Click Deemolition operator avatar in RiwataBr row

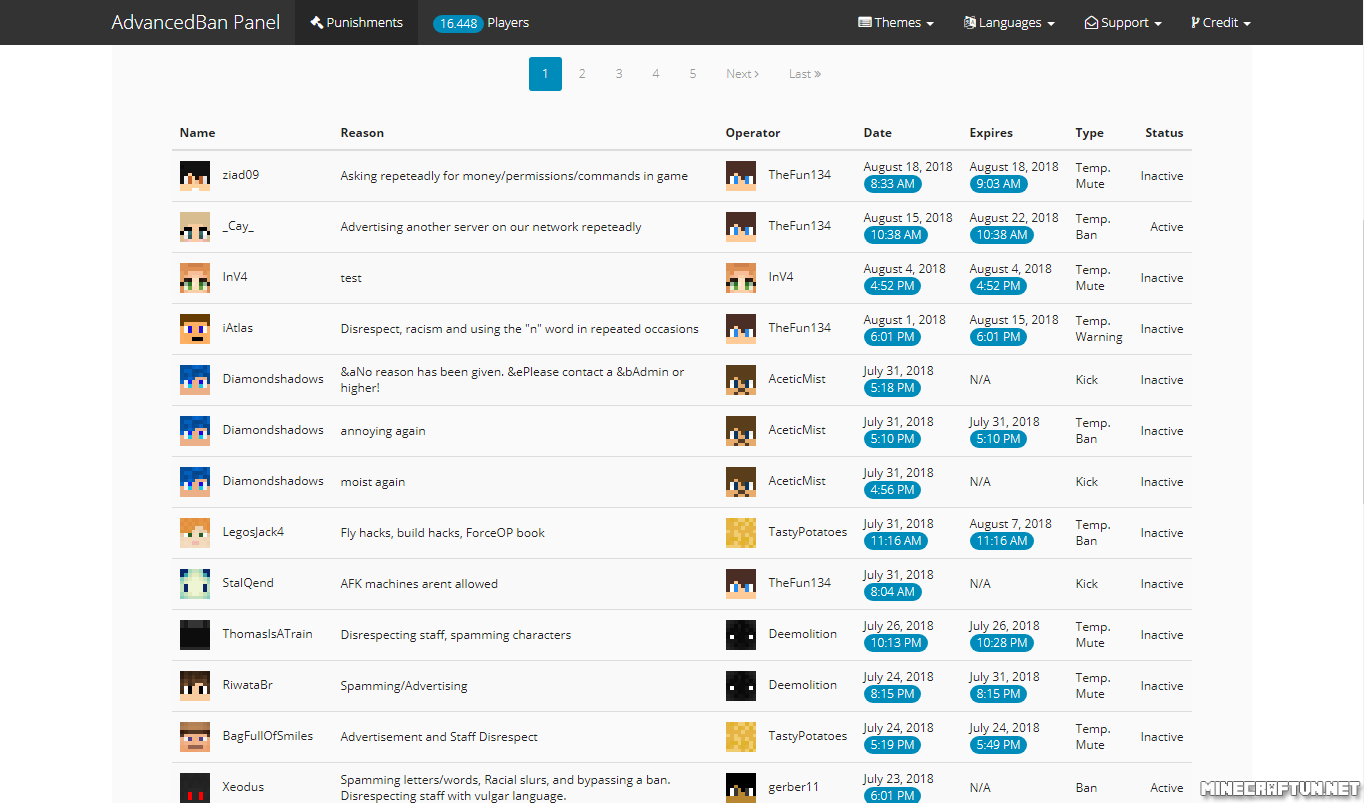pos(741,686)
